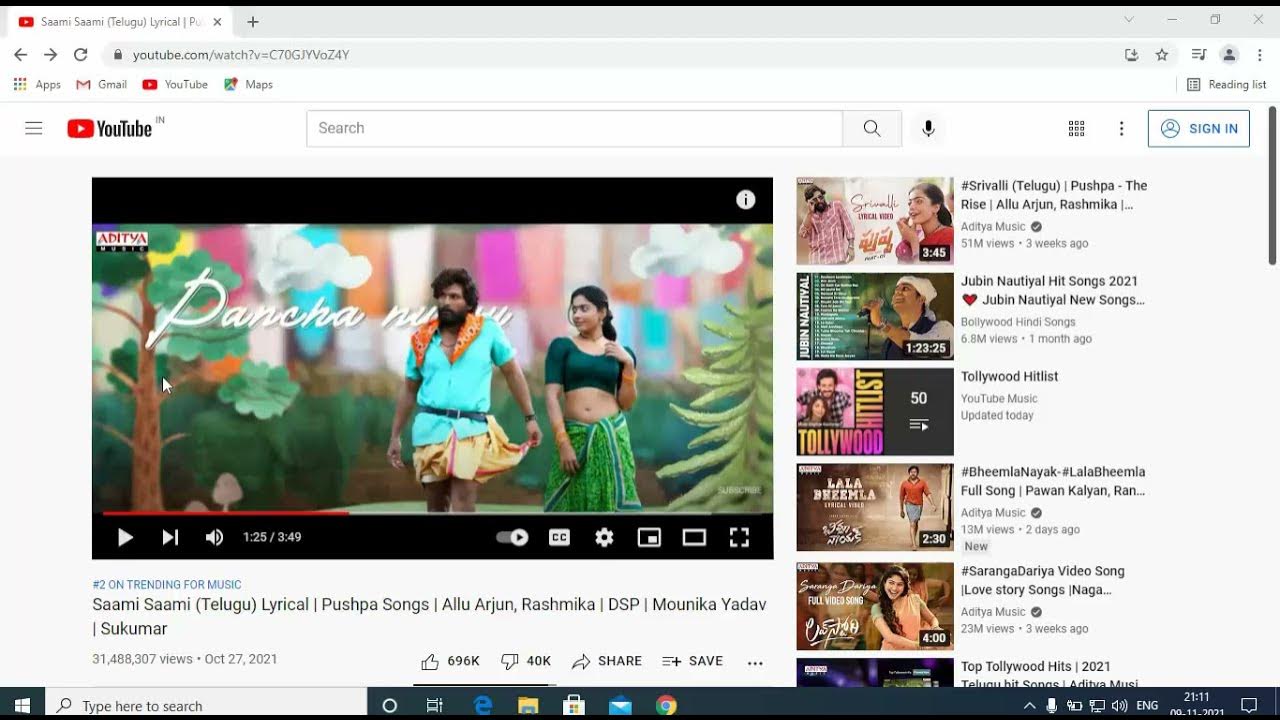This screenshot has height=720, width=1280.
Task: Share this video
Action: 607,661
